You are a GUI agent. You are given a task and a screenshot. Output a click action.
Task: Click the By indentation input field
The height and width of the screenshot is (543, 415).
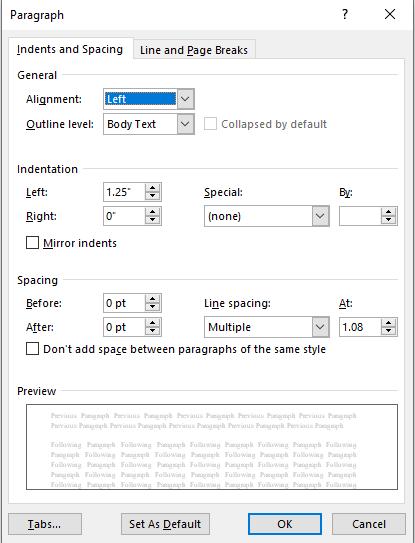click(360, 216)
